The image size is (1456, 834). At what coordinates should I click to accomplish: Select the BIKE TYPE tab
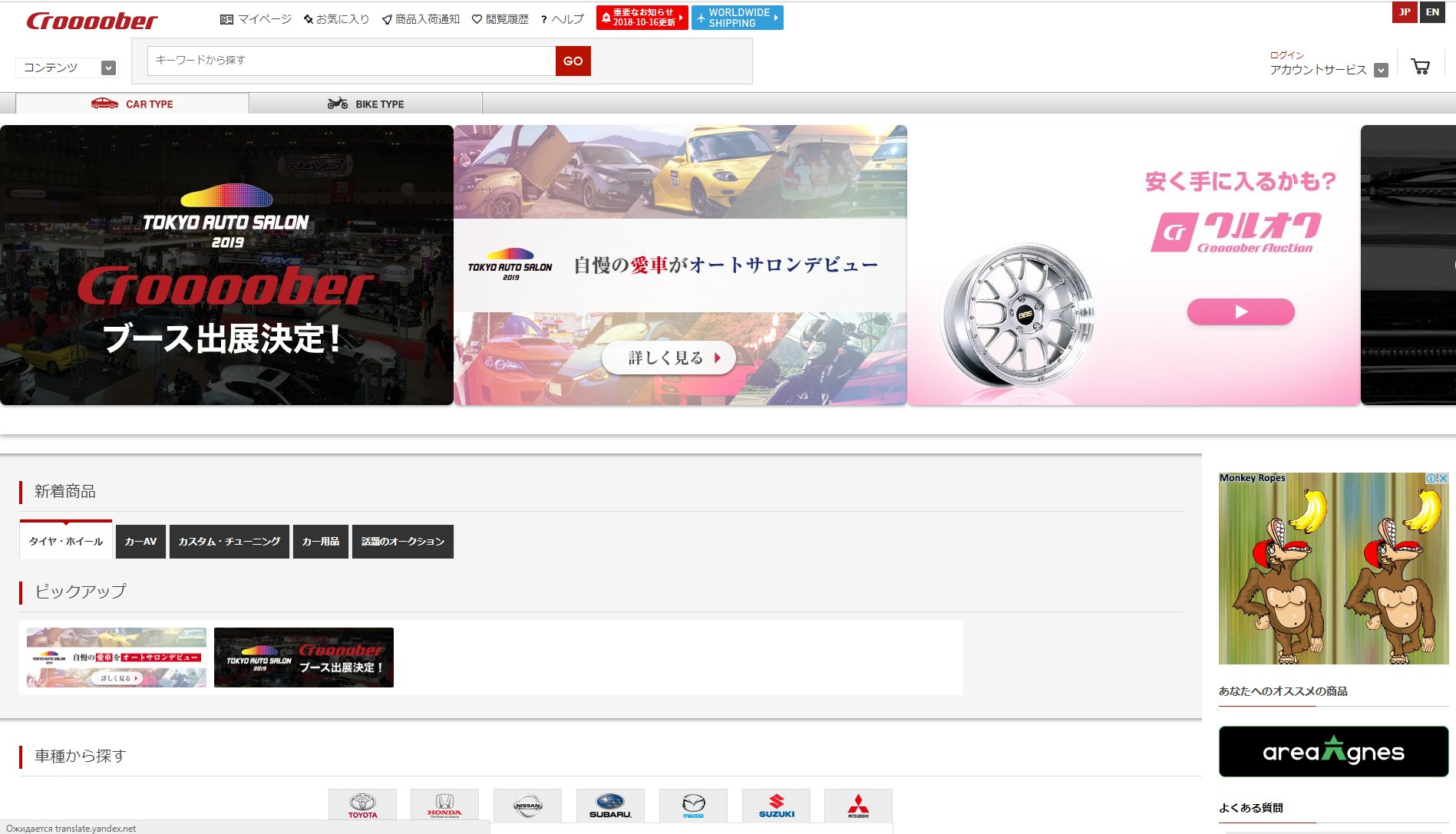[x=366, y=104]
